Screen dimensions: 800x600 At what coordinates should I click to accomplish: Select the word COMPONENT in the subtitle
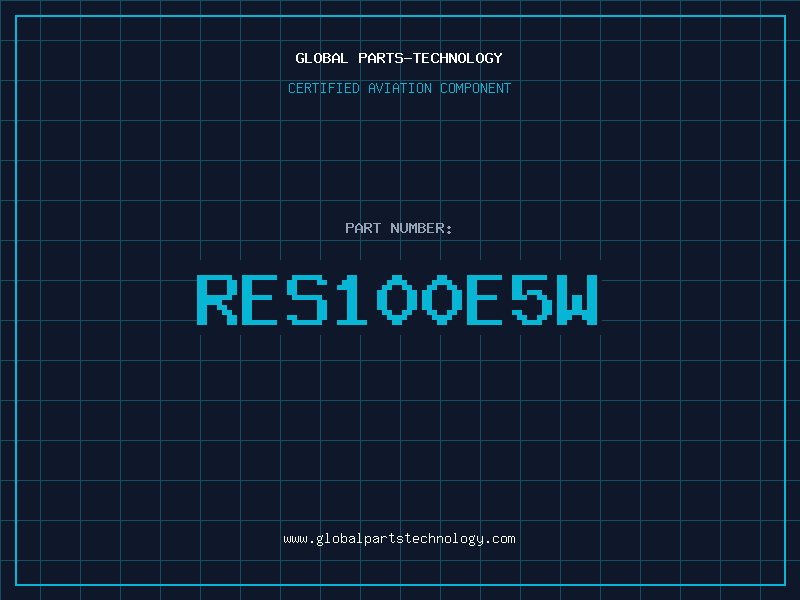pyautogui.click(x=475, y=88)
